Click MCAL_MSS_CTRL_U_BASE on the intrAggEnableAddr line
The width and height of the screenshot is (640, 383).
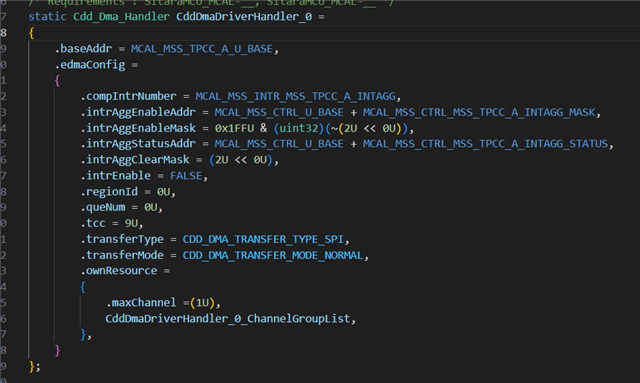click(279, 112)
